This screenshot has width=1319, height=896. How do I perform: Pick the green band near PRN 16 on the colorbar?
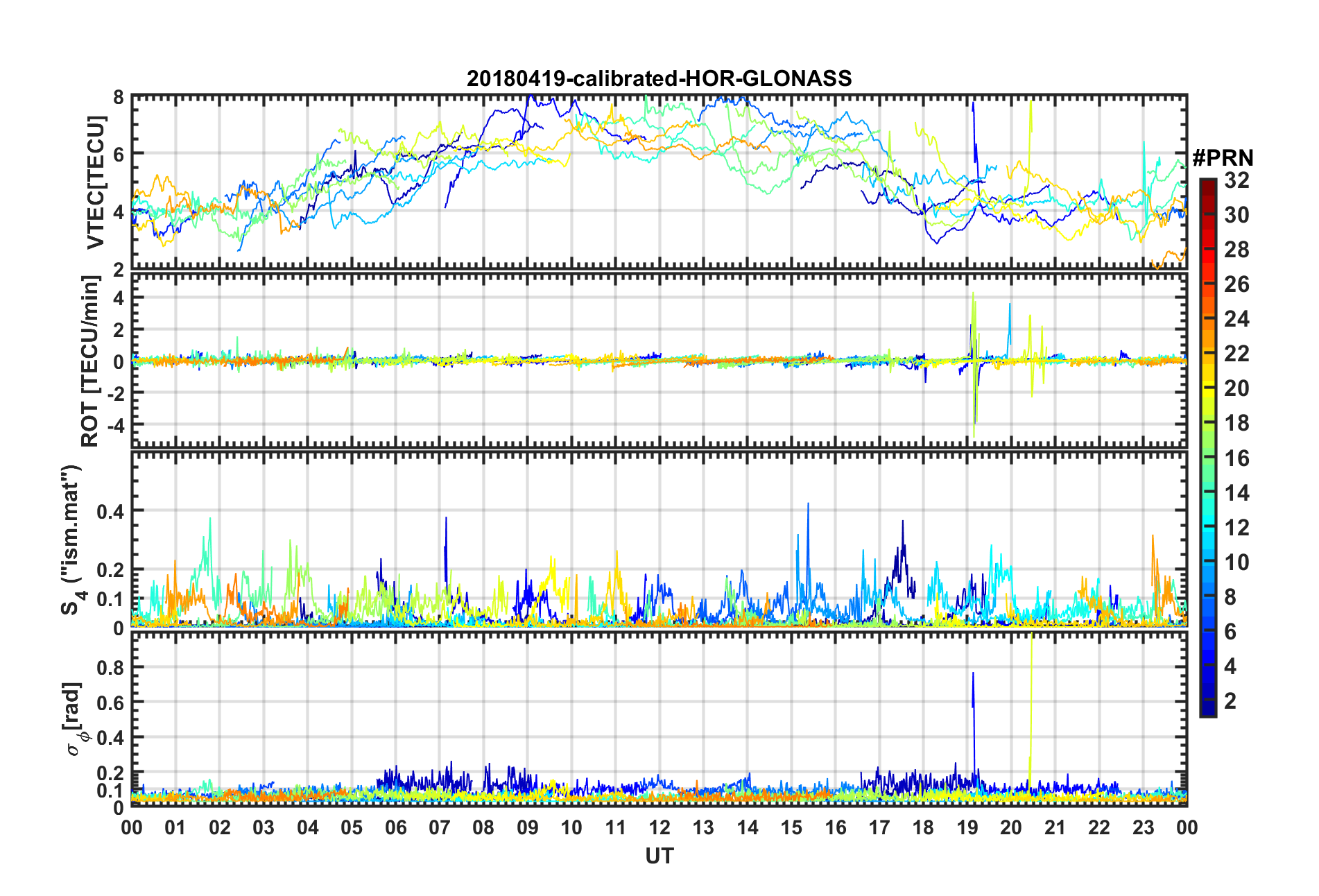[1207, 458]
